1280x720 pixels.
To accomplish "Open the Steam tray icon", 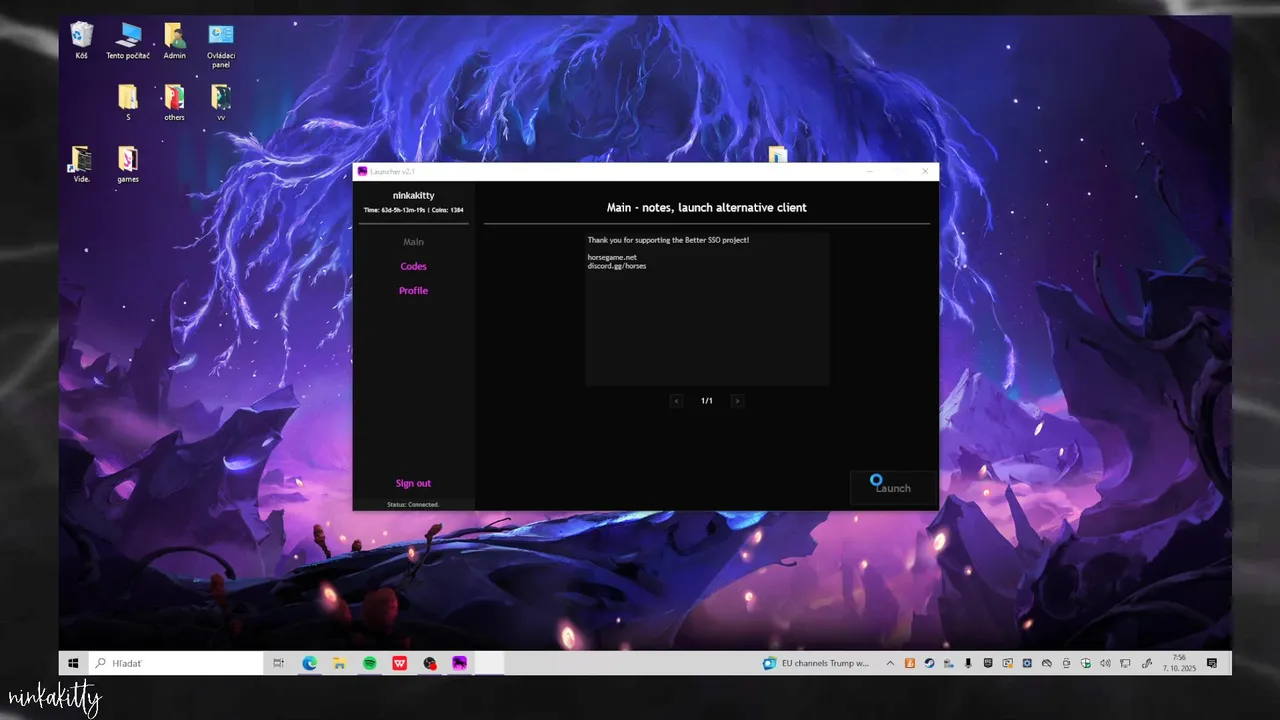I will coord(929,663).
